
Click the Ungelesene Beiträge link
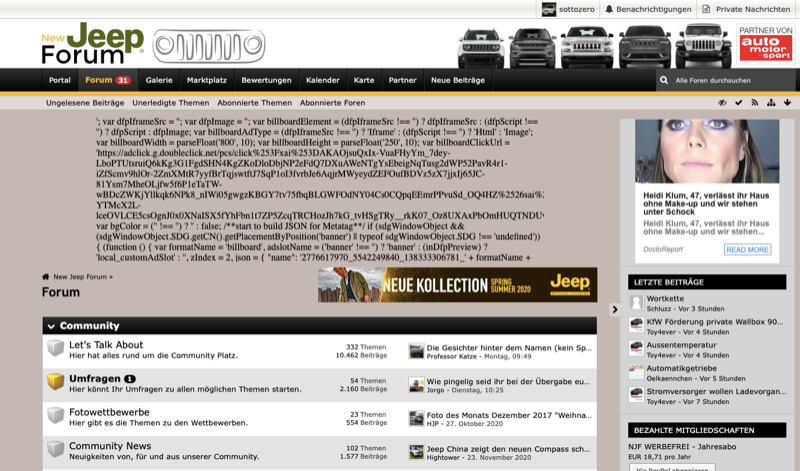(x=84, y=103)
